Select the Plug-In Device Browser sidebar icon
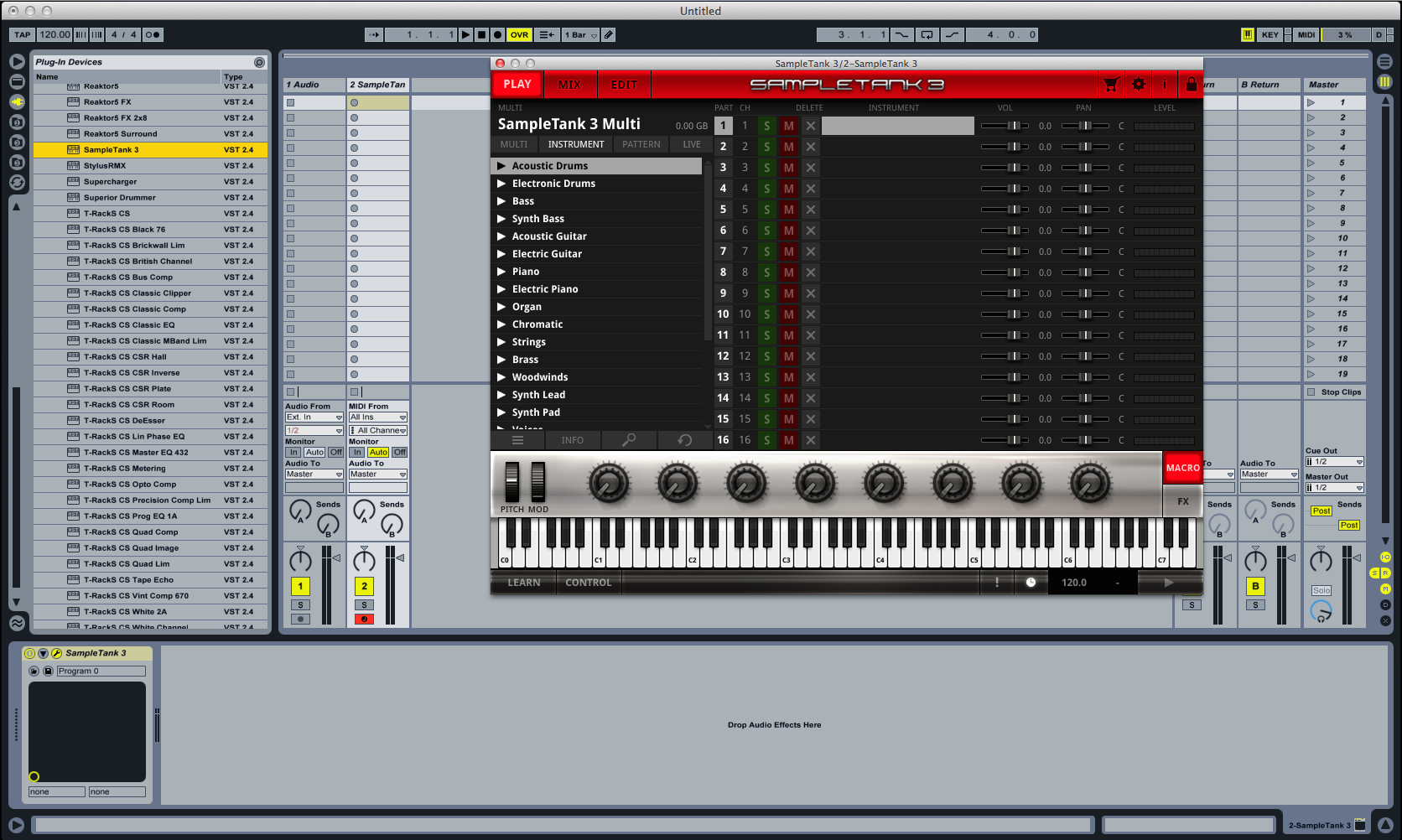Viewport: 1402px width, 840px height. coord(17,101)
